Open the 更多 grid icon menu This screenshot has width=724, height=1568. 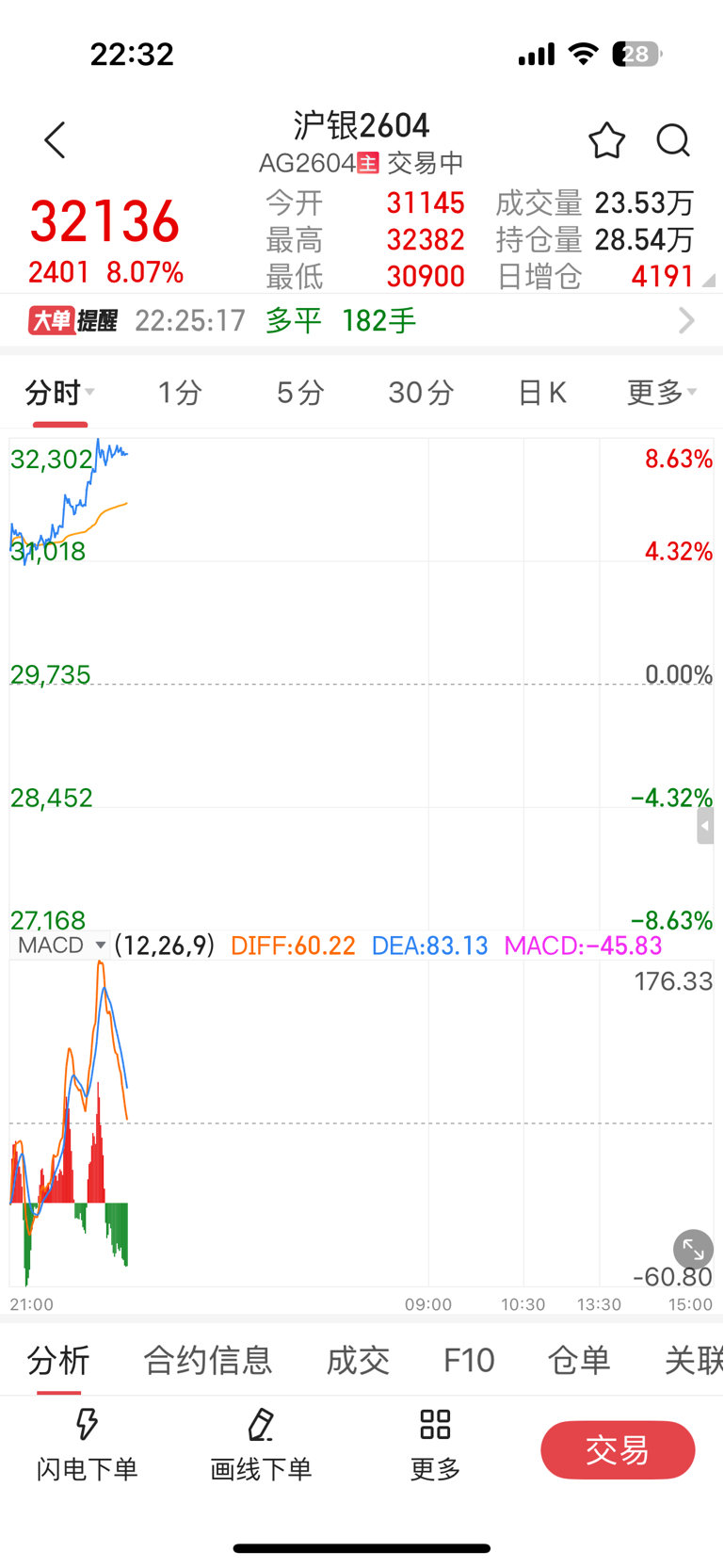435,1424
